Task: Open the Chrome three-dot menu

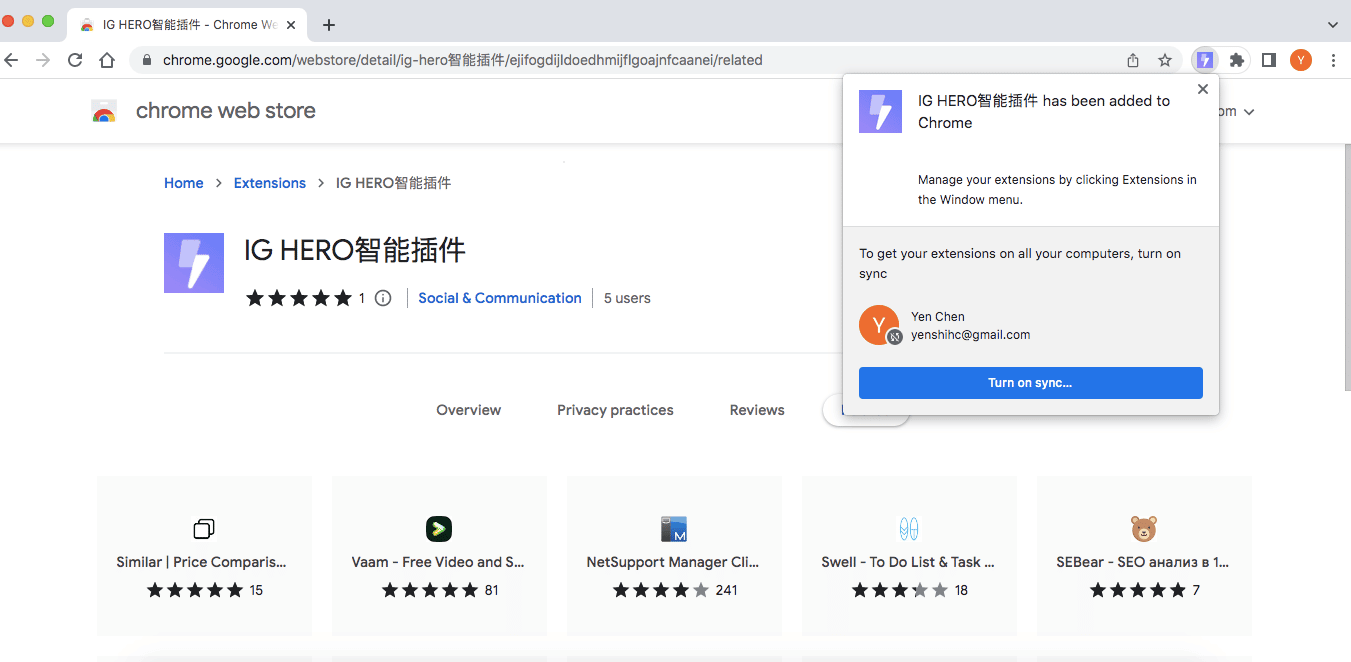Action: coord(1333,60)
